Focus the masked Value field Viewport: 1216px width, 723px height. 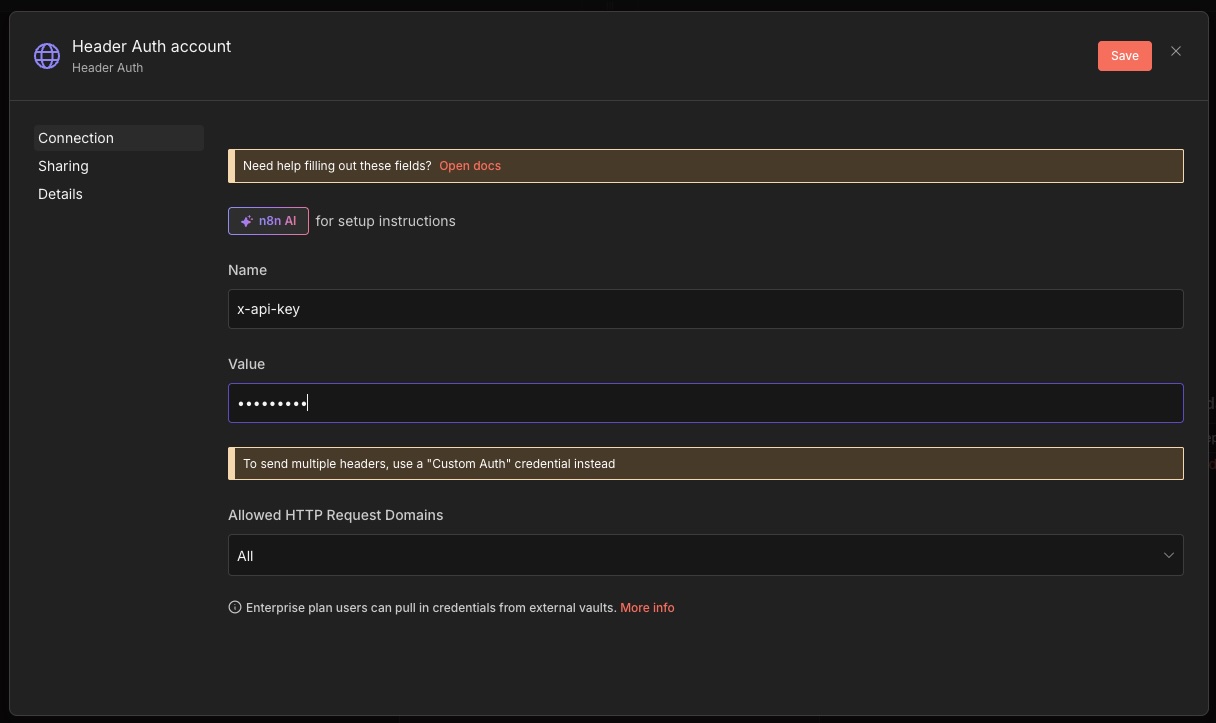pos(706,402)
